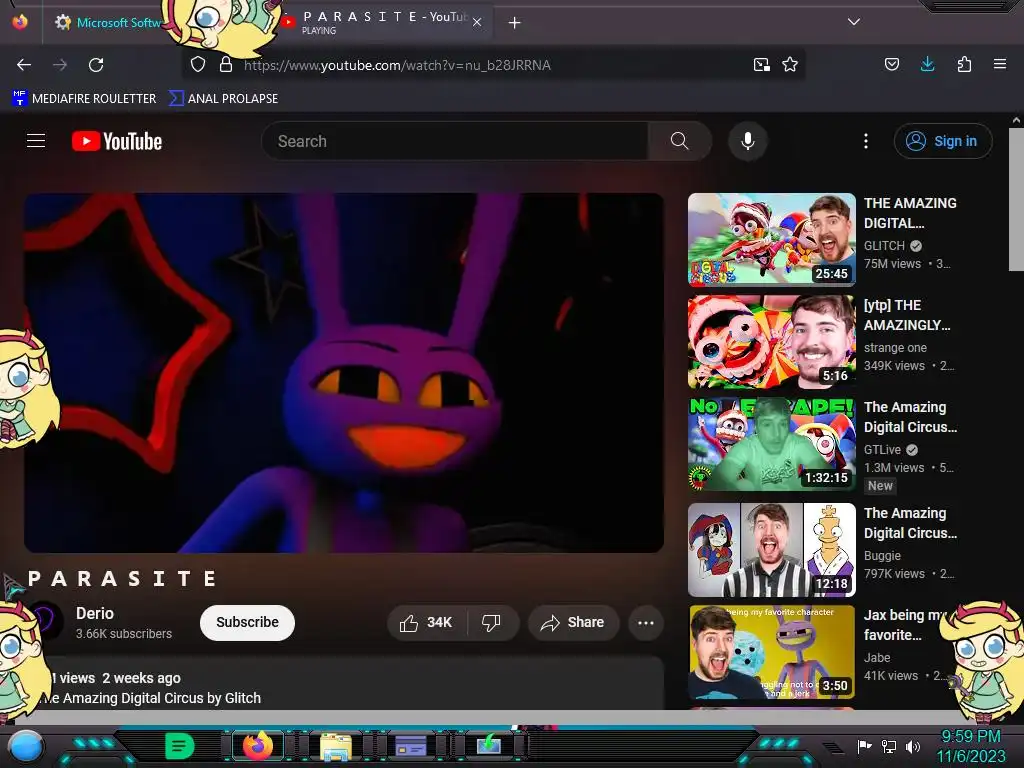Open the Action Center flag tray icon
This screenshot has width=1024, height=768.
point(864,746)
